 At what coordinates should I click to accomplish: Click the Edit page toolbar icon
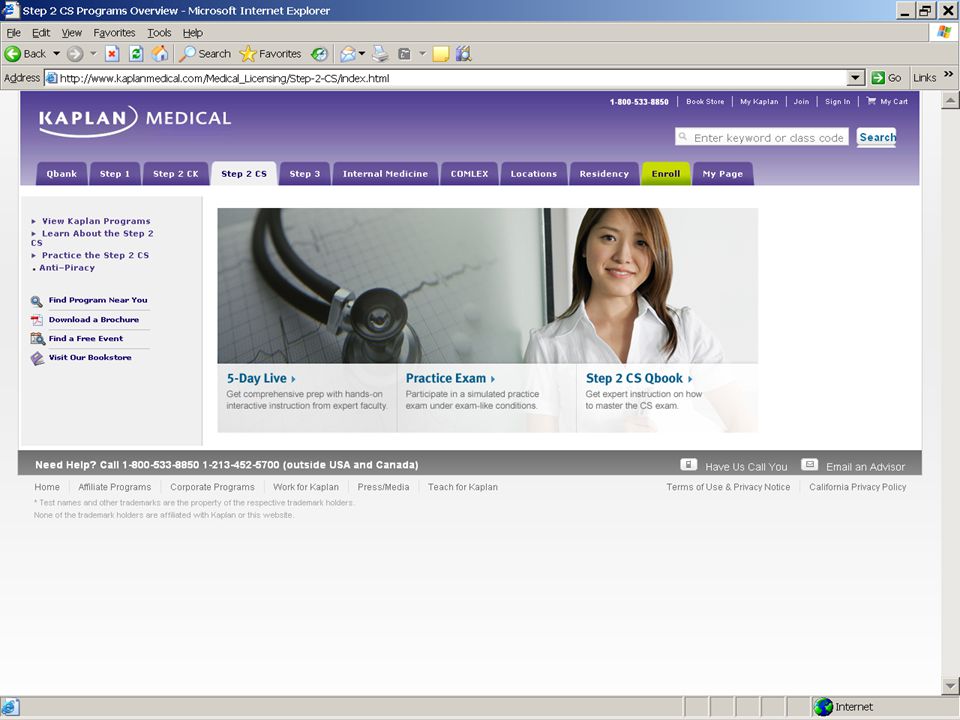(405, 54)
